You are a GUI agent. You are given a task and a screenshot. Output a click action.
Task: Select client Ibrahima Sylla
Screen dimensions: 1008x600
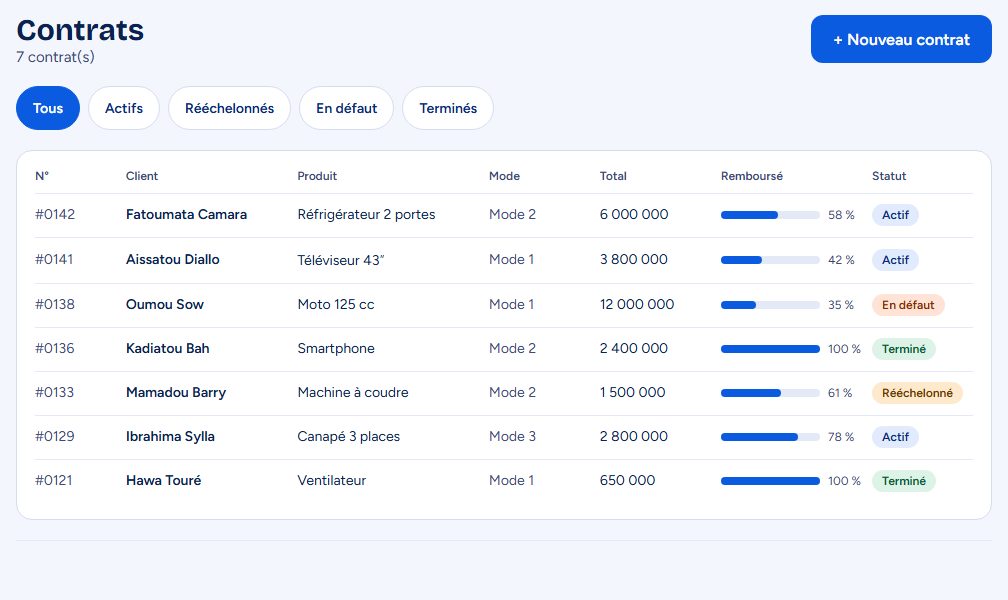point(170,437)
